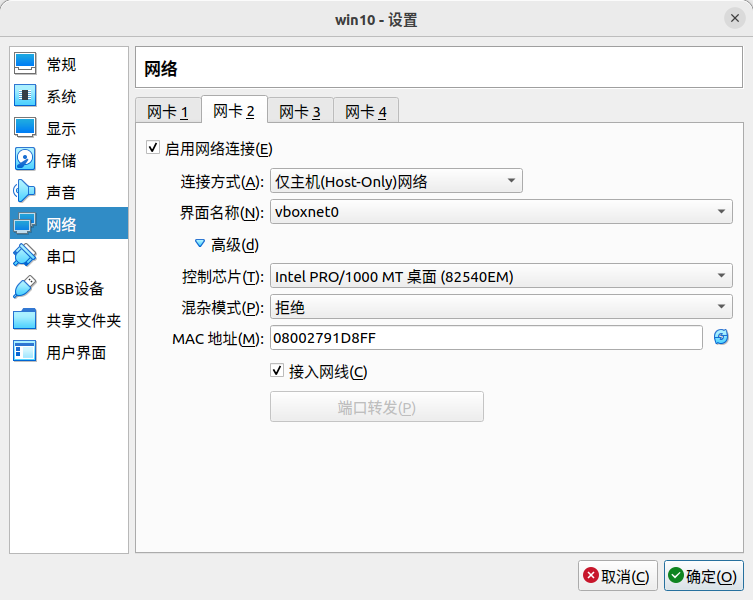Uncheck the 接入网线 checkbox
Screen dimensions: 753x600
click(278, 371)
